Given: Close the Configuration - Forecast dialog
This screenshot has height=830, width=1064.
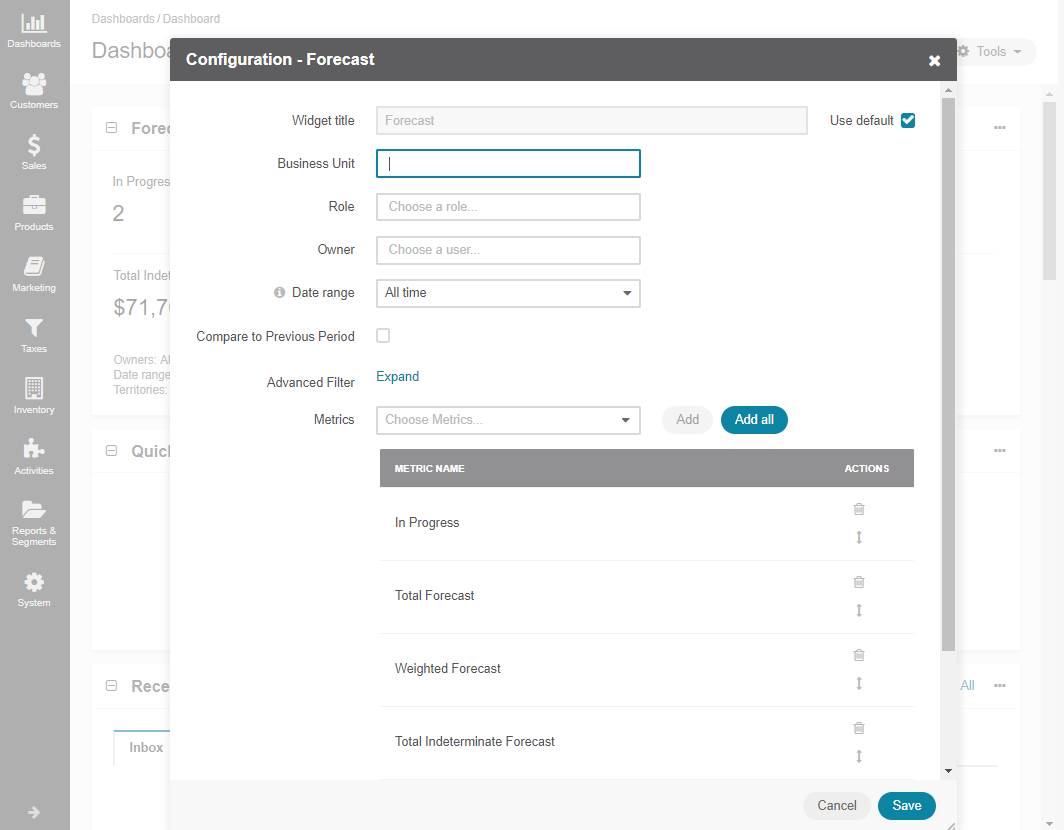Looking at the screenshot, I should 934,60.
